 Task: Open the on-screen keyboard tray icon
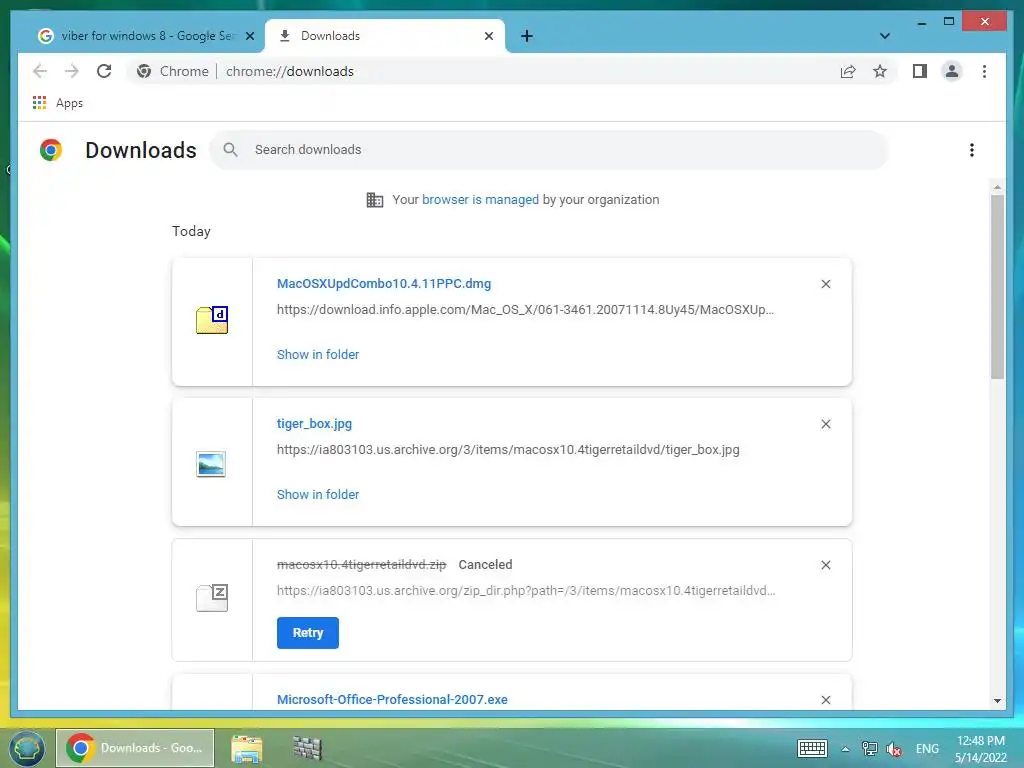[812, 749]
